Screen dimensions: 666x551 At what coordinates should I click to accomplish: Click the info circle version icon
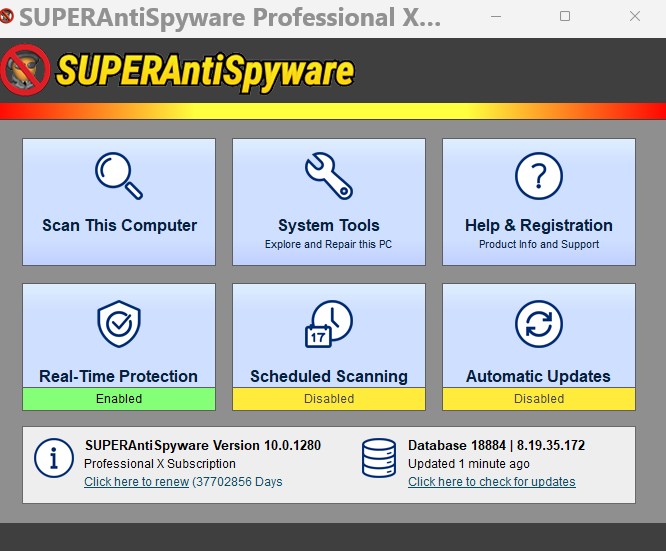[54, 459]
